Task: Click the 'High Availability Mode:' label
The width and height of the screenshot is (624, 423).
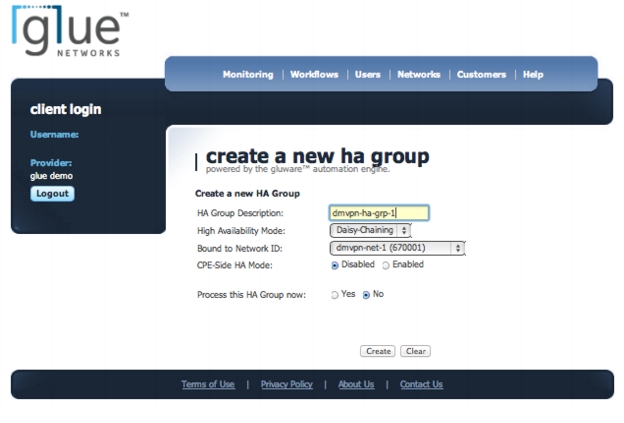Action: tap(241, 231)
